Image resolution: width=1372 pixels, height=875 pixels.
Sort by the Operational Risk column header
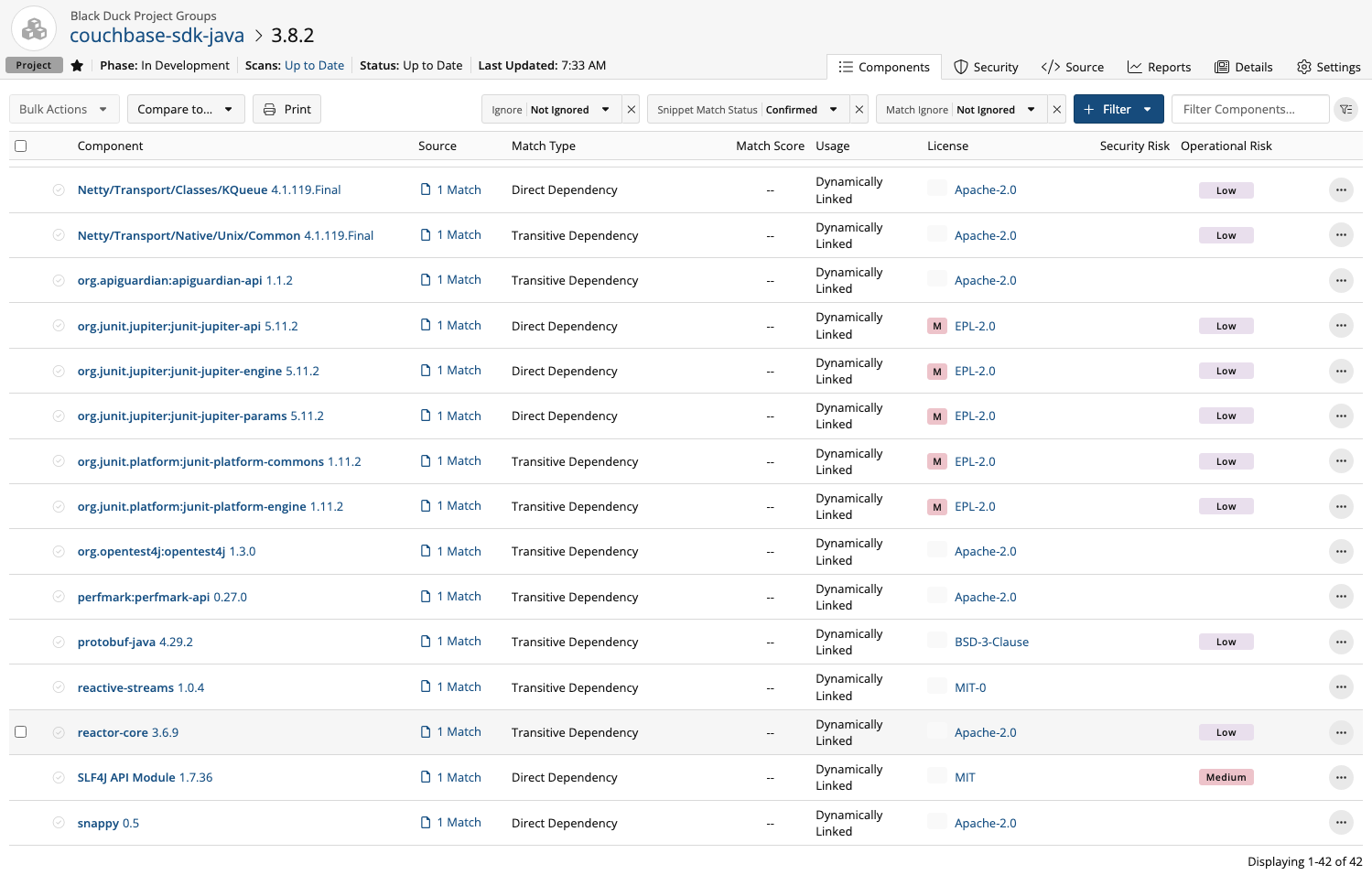[1226, 146]
